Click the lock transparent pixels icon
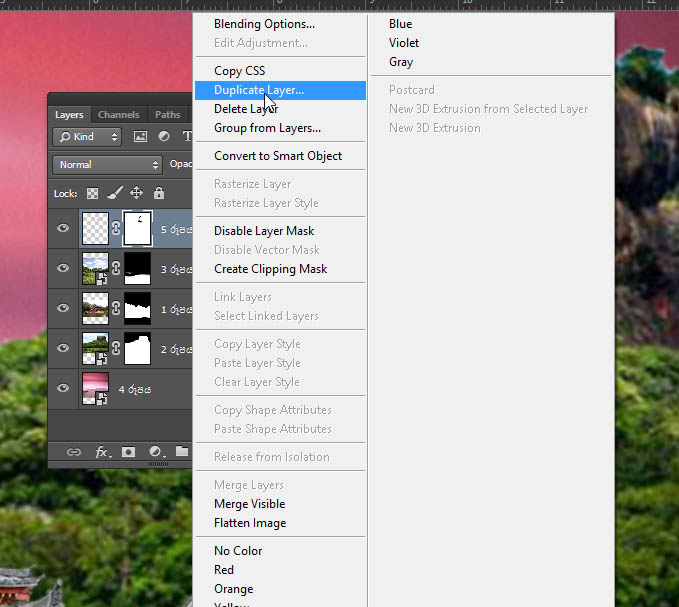This screenshot has height=607, width=679. [x=92, y=193]
